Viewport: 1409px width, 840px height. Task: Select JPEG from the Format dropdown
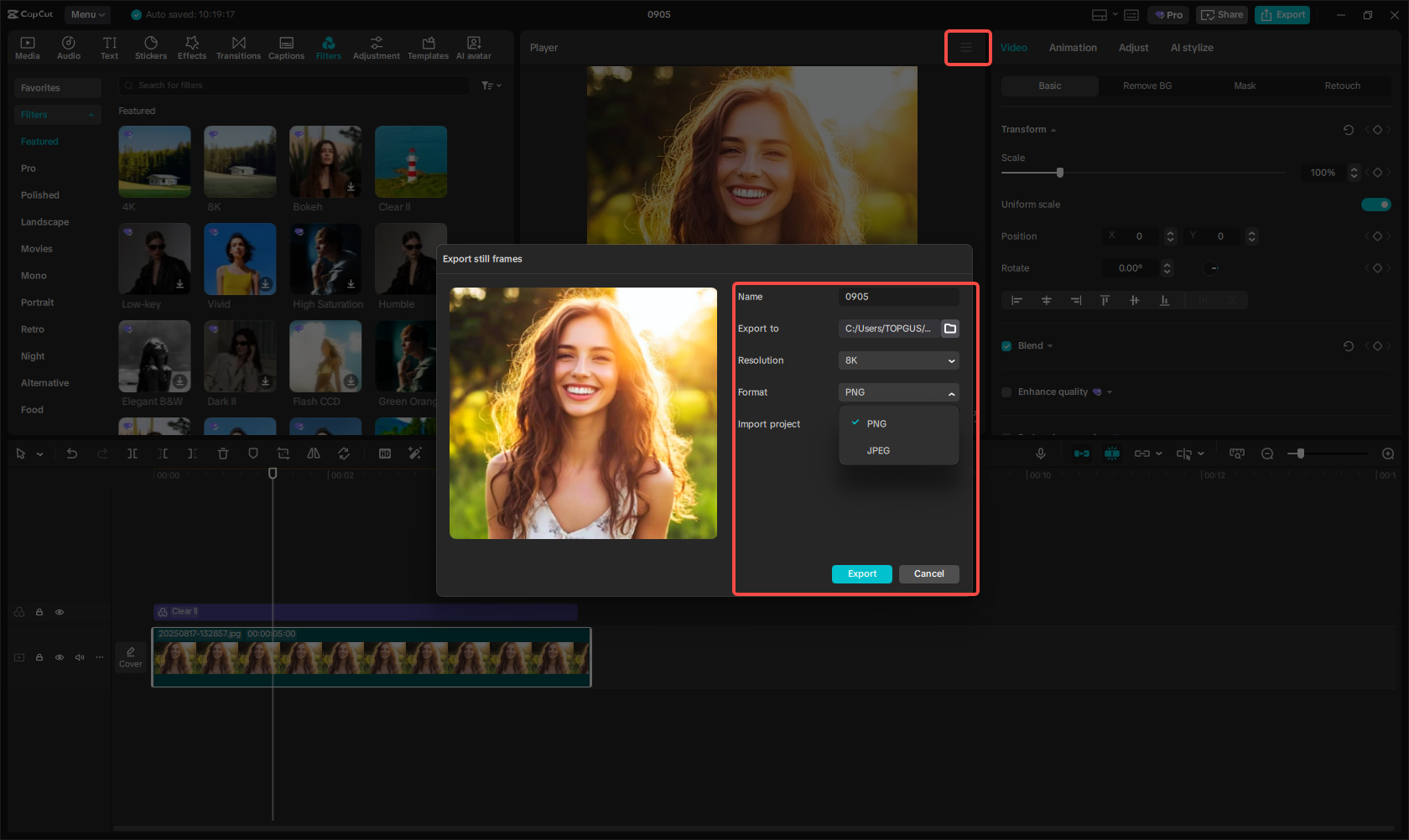878,450
